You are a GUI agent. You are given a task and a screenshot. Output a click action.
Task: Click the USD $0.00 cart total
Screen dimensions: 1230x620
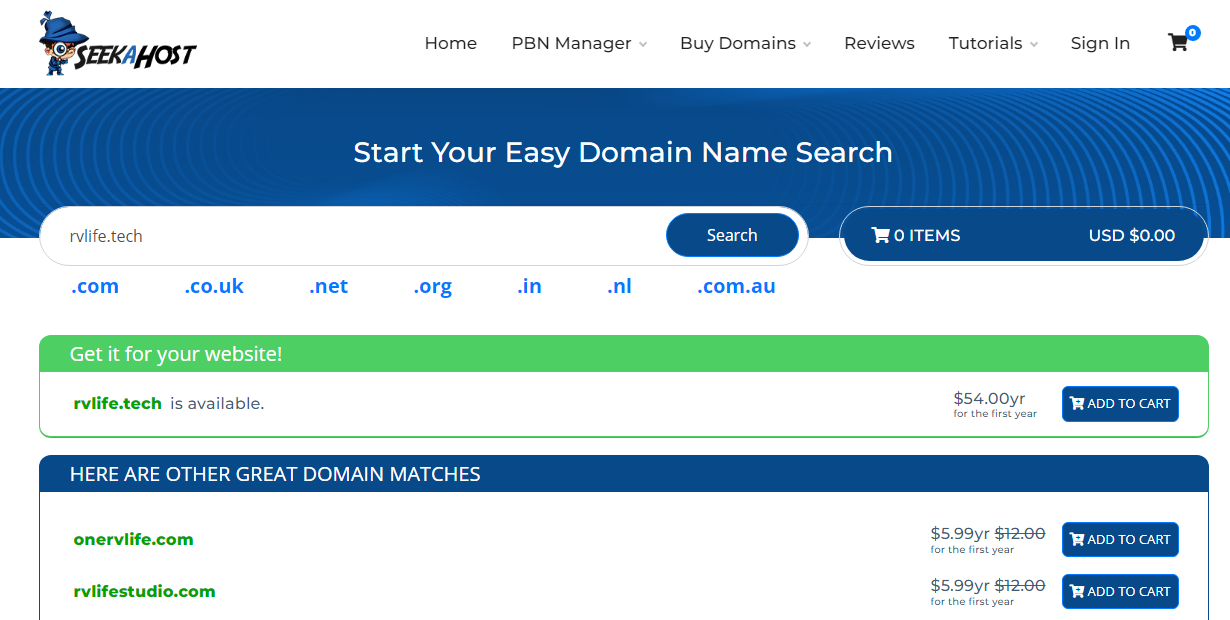pyautogui.click(x=1131, y=236)
